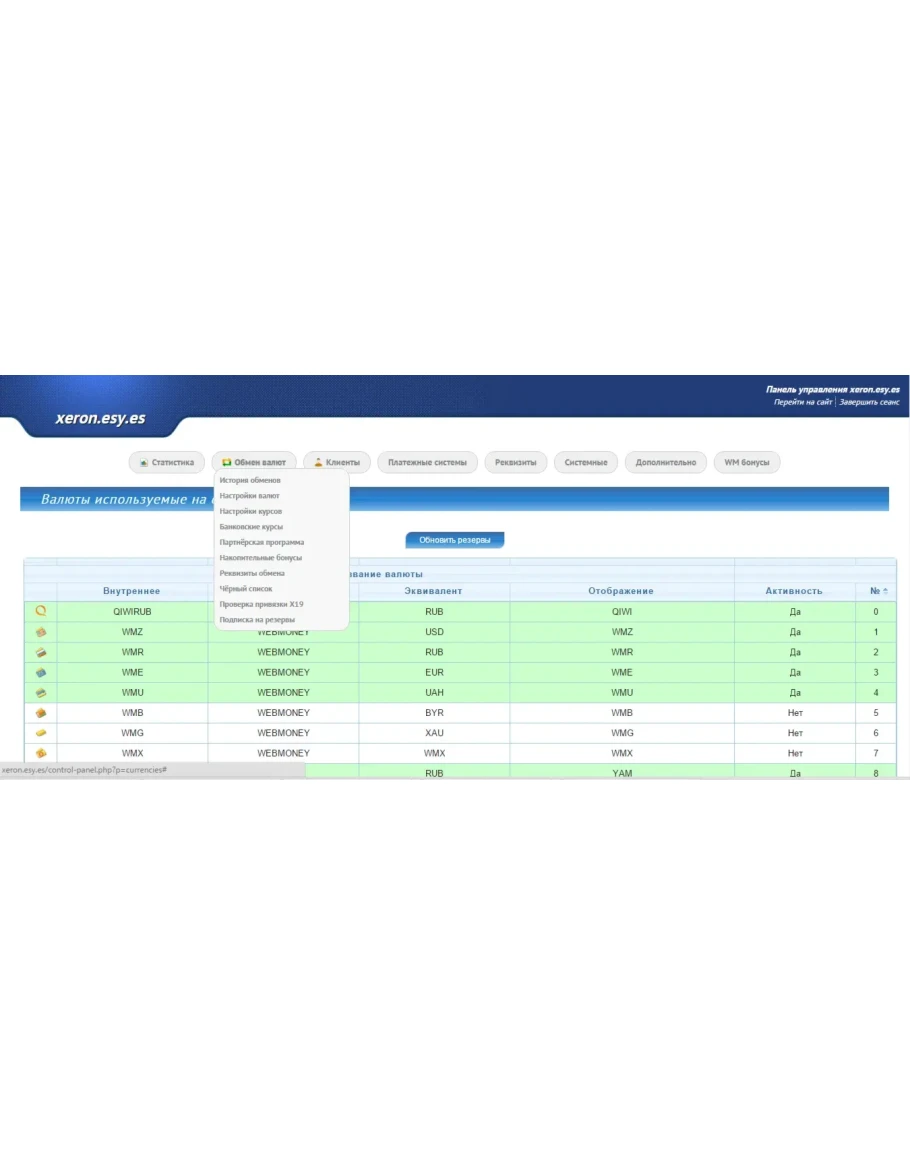The image size is (910, 1155).
Task: Click the WMB wallet icon
Action: (x=41, y=713)
